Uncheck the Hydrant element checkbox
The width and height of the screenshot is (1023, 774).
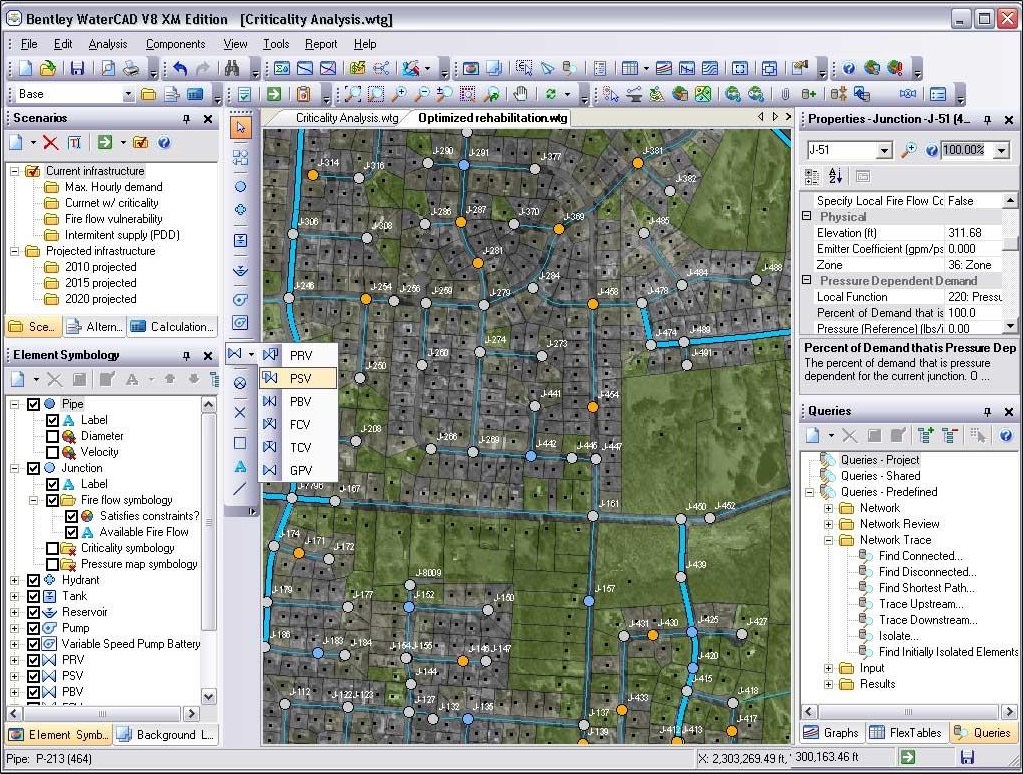(34, 580)
